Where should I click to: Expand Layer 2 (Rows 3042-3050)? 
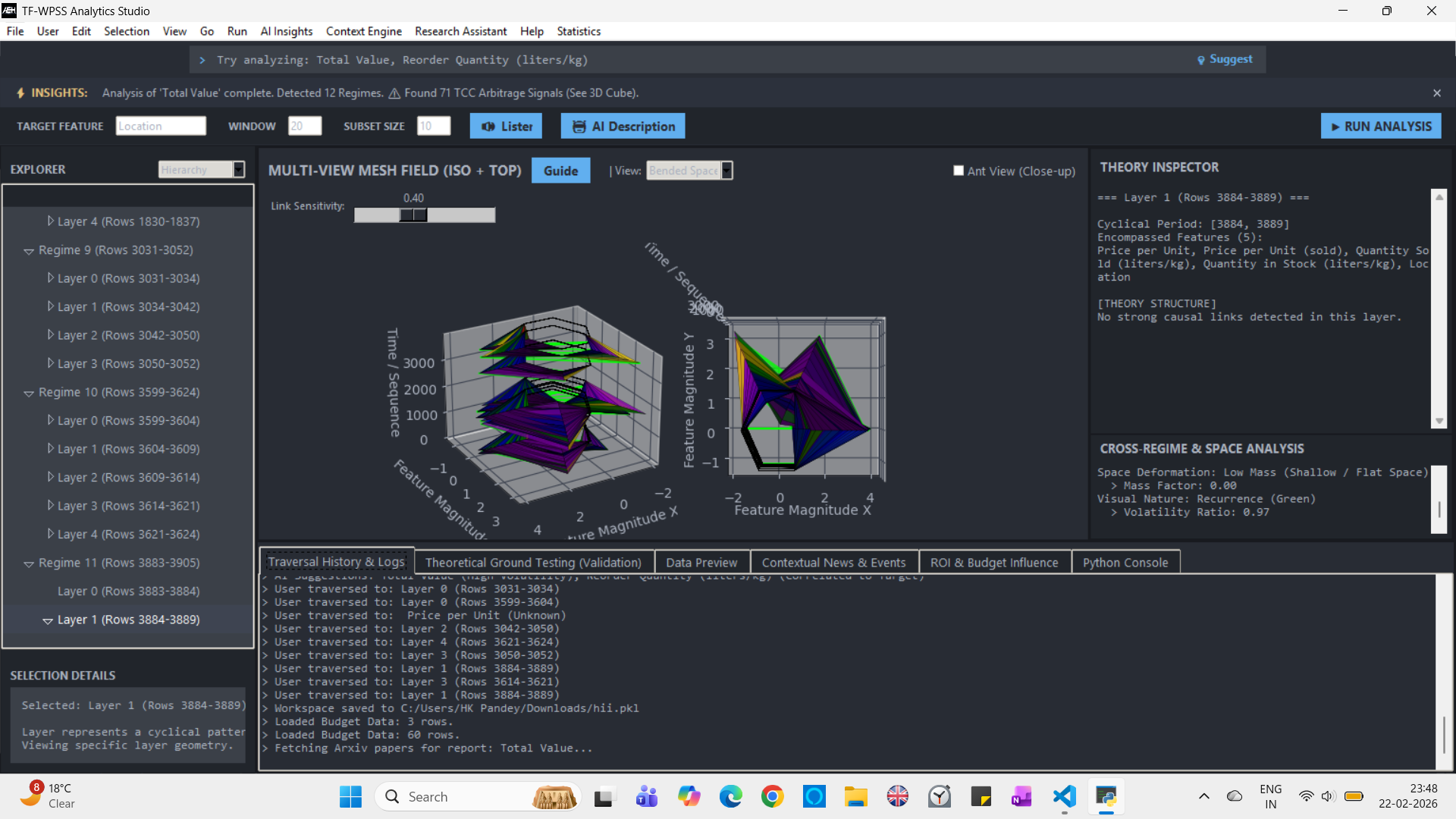coord(50,335)
